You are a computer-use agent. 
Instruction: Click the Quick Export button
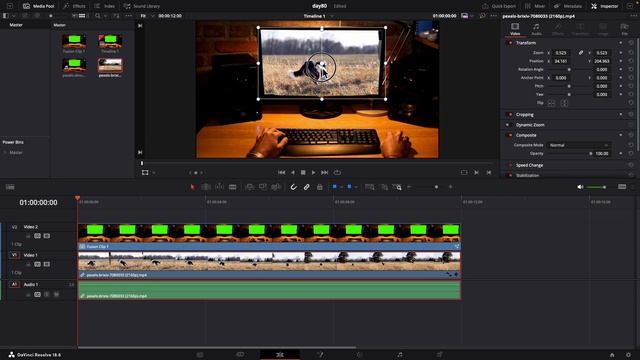499,6
